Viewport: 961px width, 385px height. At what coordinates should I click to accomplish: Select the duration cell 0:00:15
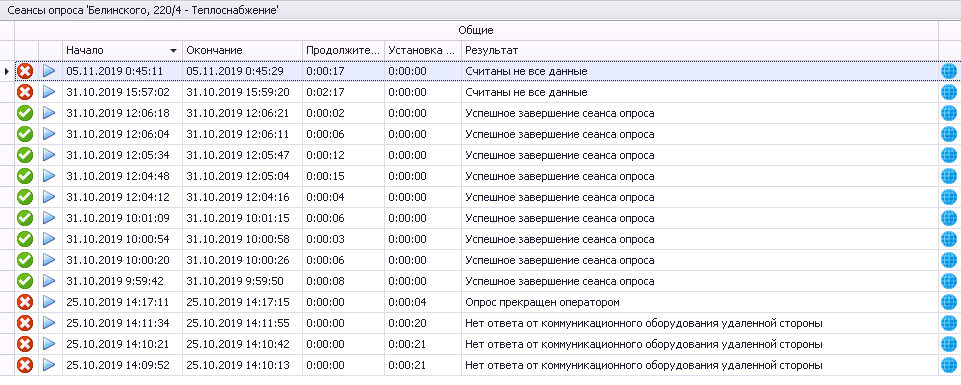click(x=344, y=177)
